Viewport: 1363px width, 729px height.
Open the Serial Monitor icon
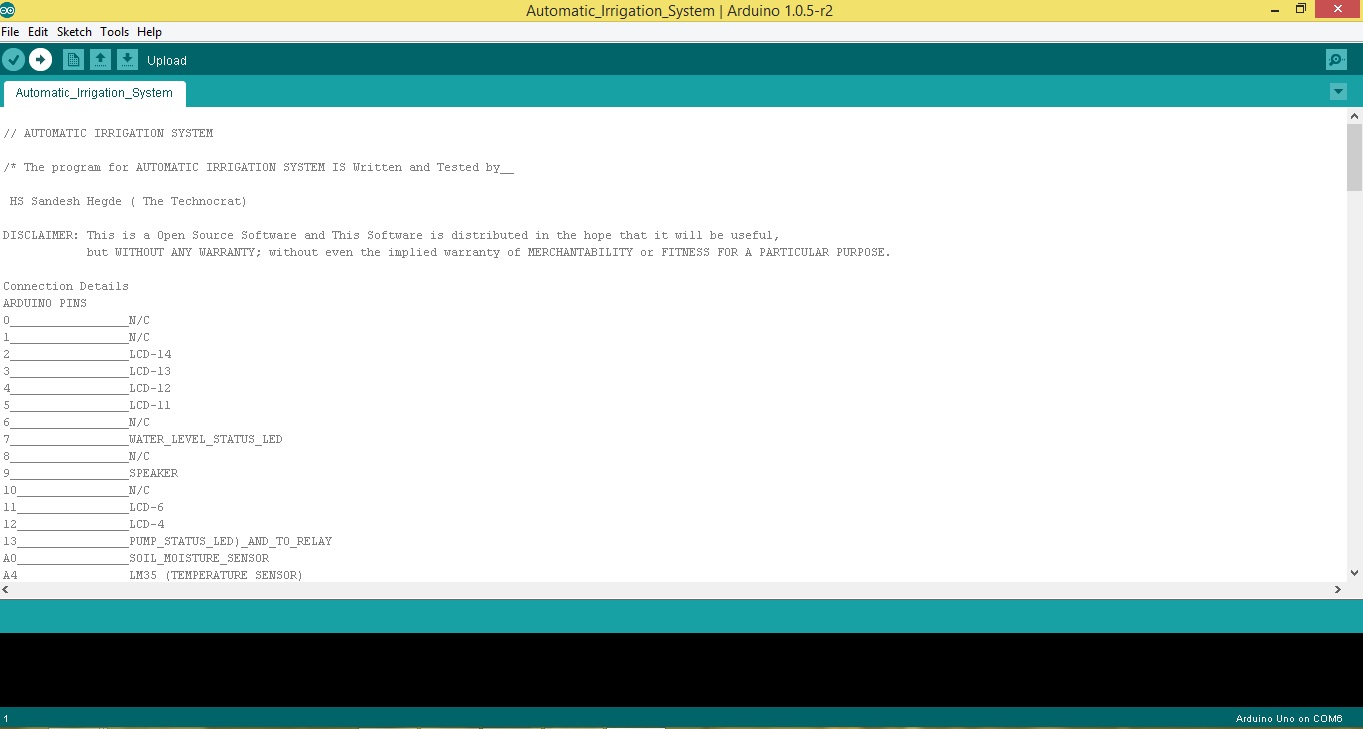click(x=1336, y=60)
